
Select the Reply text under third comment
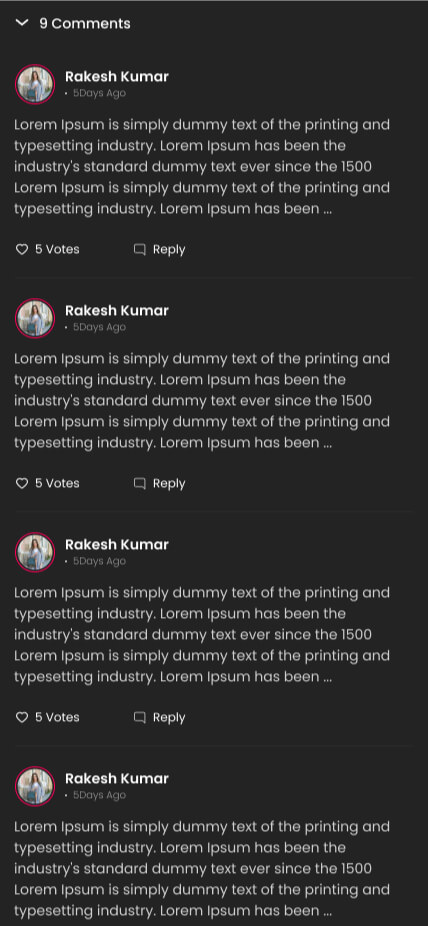point(169,718)
